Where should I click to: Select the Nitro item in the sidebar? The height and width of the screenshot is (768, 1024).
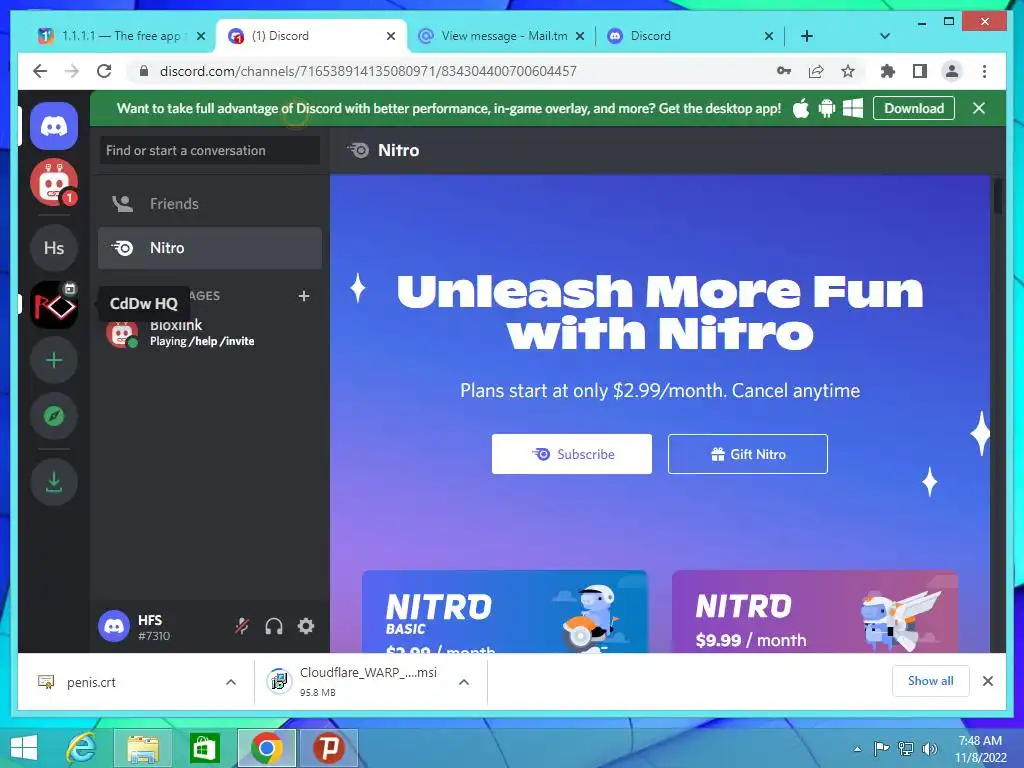[x=210, y=248]
